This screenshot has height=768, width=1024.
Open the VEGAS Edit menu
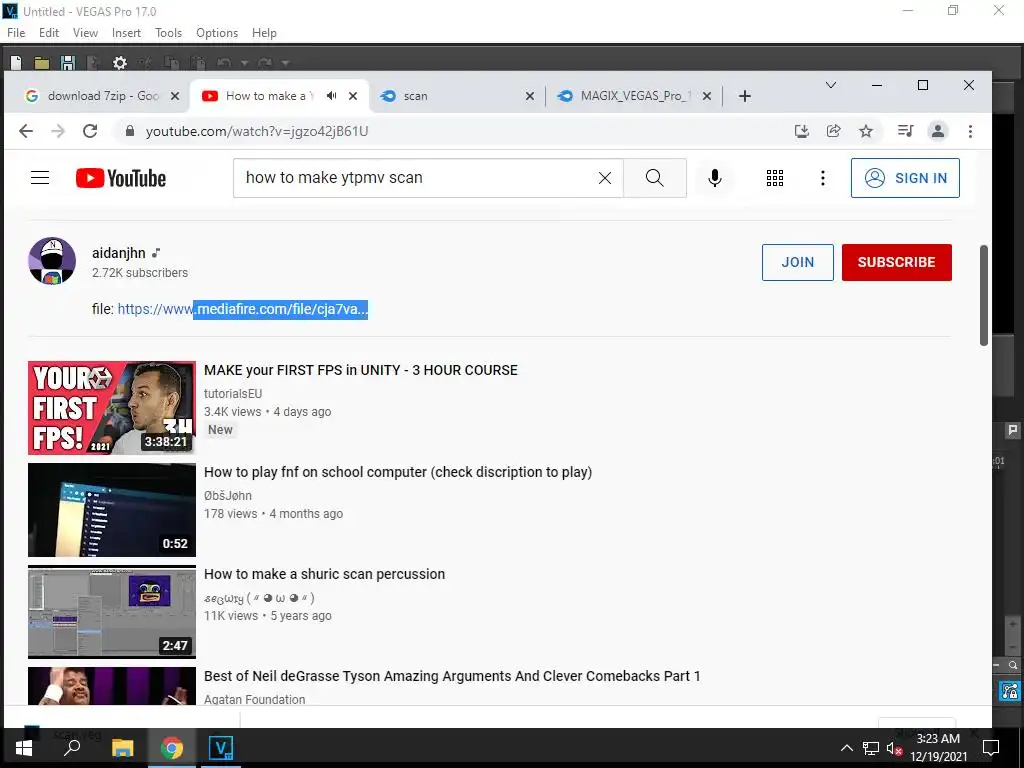[x=49, y=33]
